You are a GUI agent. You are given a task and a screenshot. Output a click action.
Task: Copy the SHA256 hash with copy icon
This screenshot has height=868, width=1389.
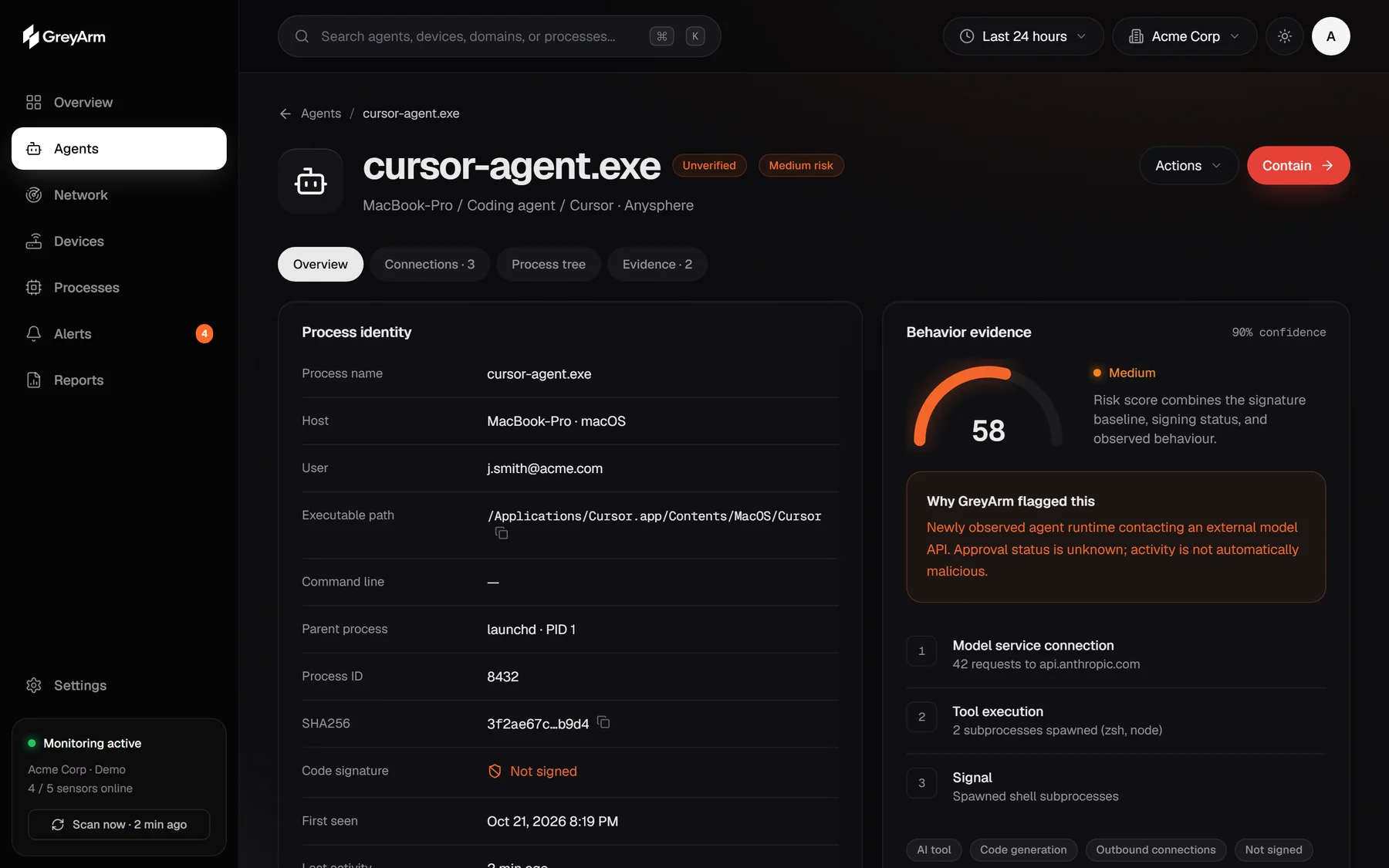pyautogui.click(x=603, y=723)
